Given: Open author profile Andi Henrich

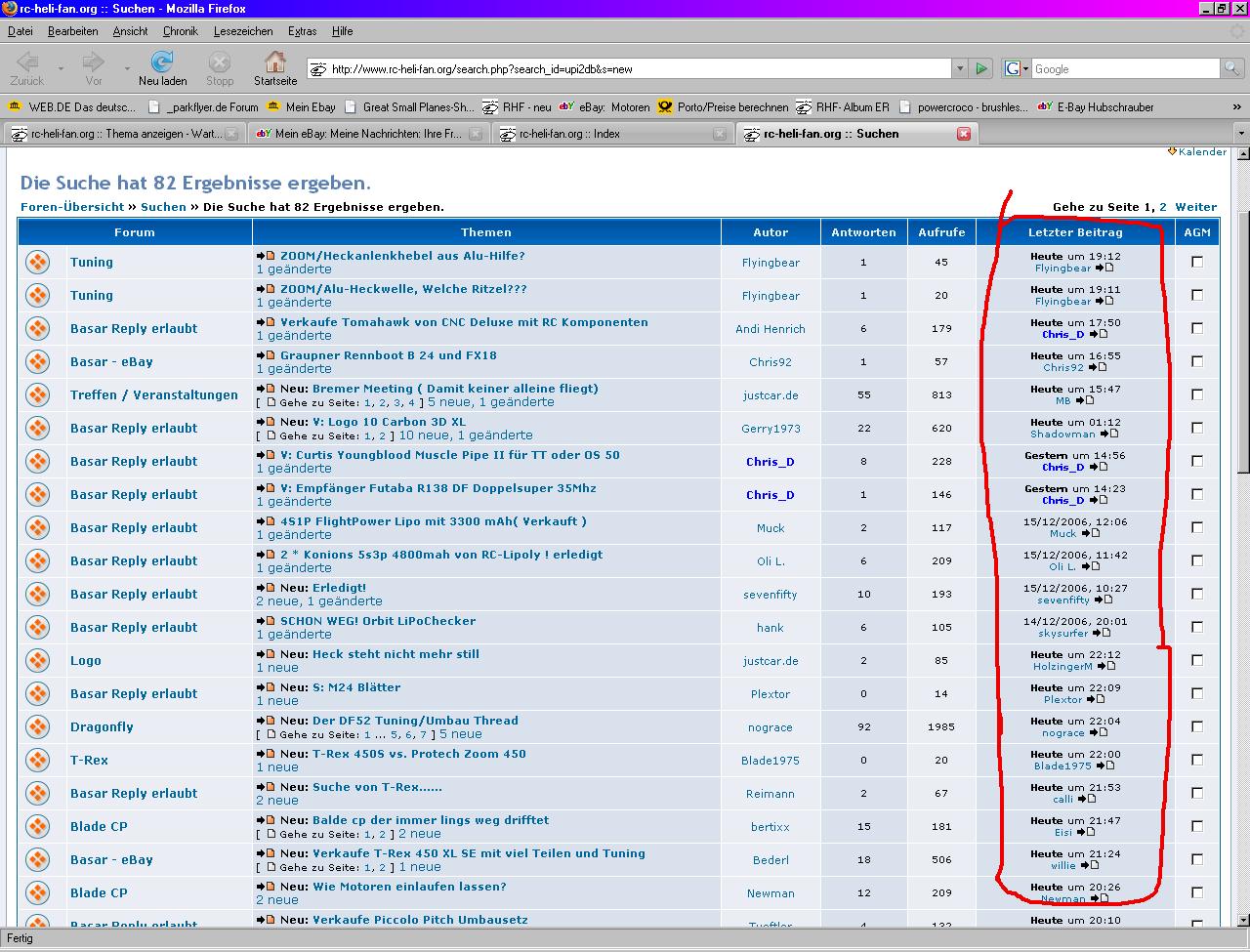Looking at the screenshot, I should pos(771,329).
